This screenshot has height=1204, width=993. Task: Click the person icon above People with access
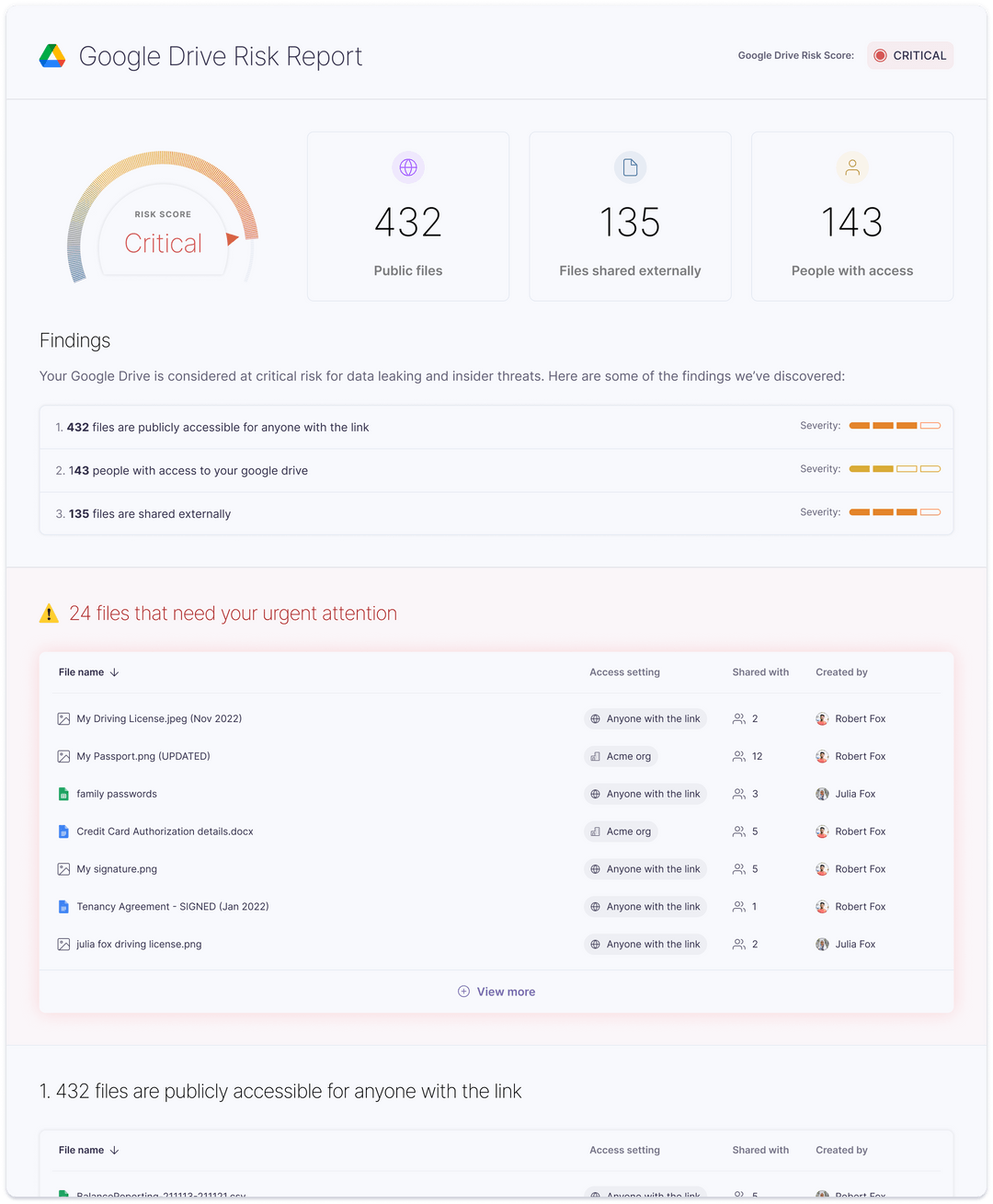[x=852, y=167]
